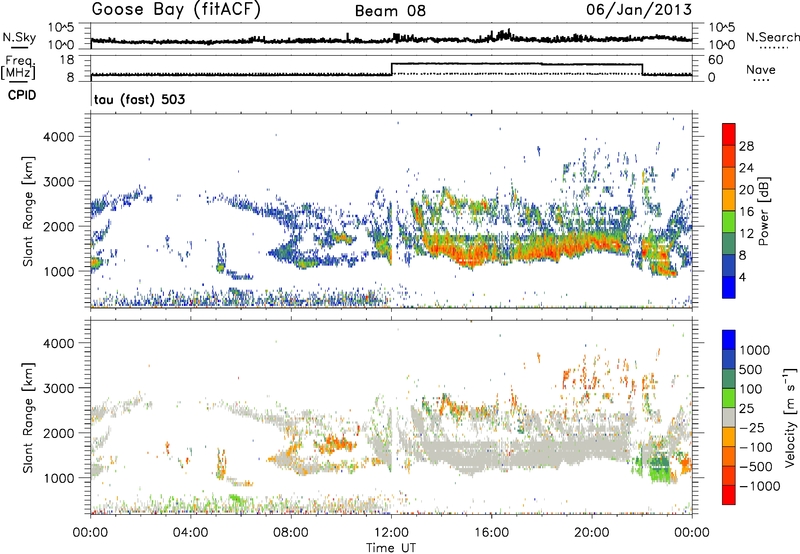
Task: Click the "-1000" label on Velocity colorbar
Action: click(760, 486)
